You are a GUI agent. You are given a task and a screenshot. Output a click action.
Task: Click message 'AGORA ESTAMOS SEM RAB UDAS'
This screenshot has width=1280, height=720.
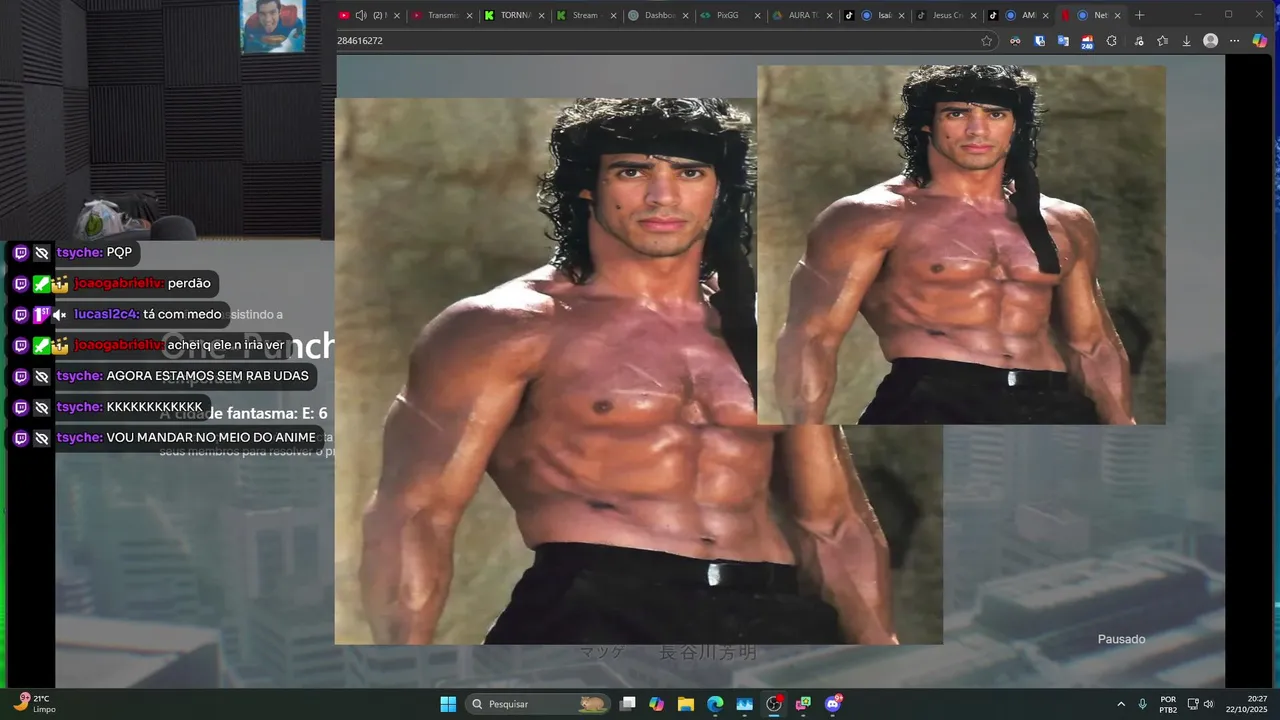[207, 376]
